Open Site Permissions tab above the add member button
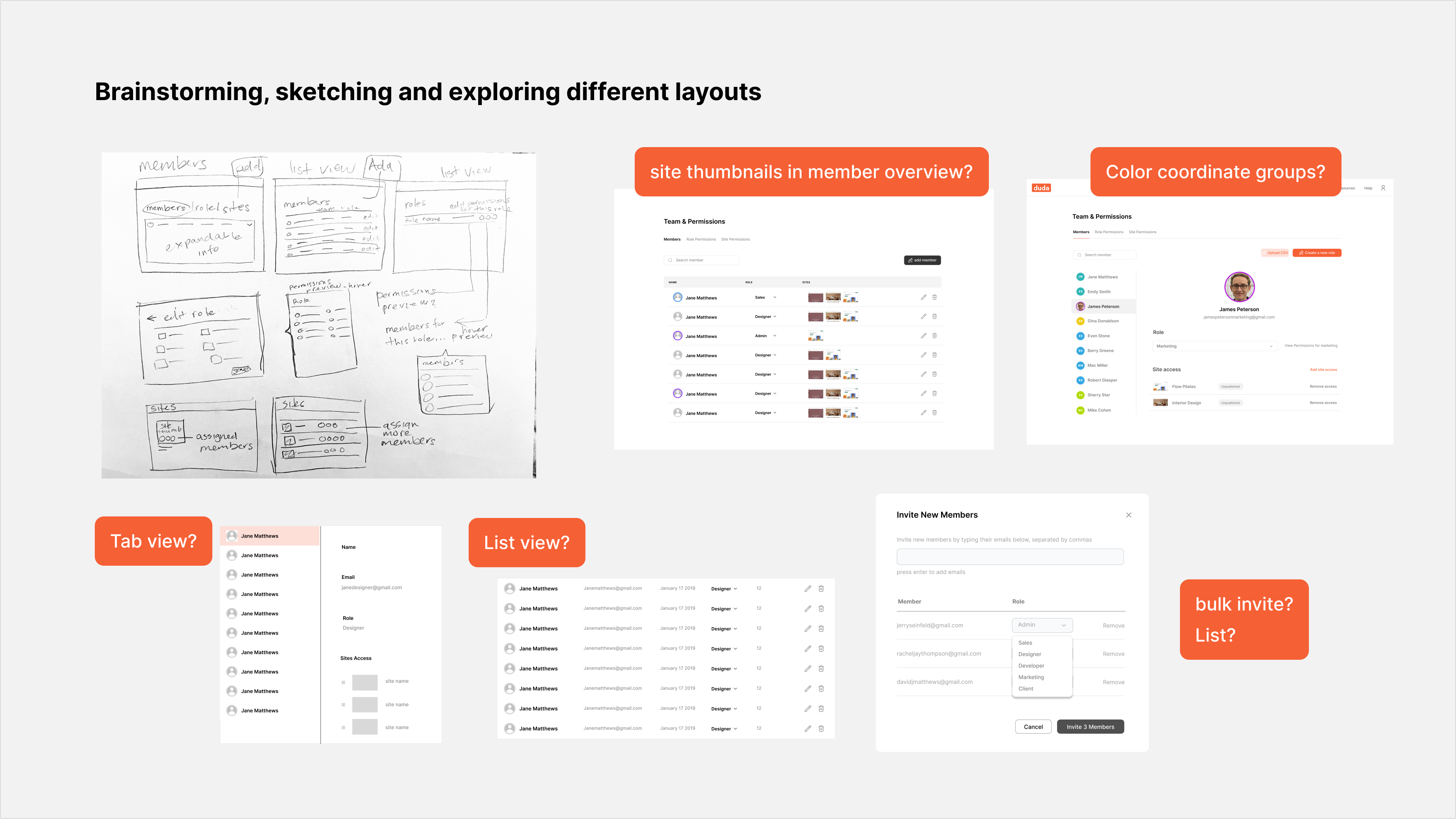Screen dimensions: 1456x819 735,240
